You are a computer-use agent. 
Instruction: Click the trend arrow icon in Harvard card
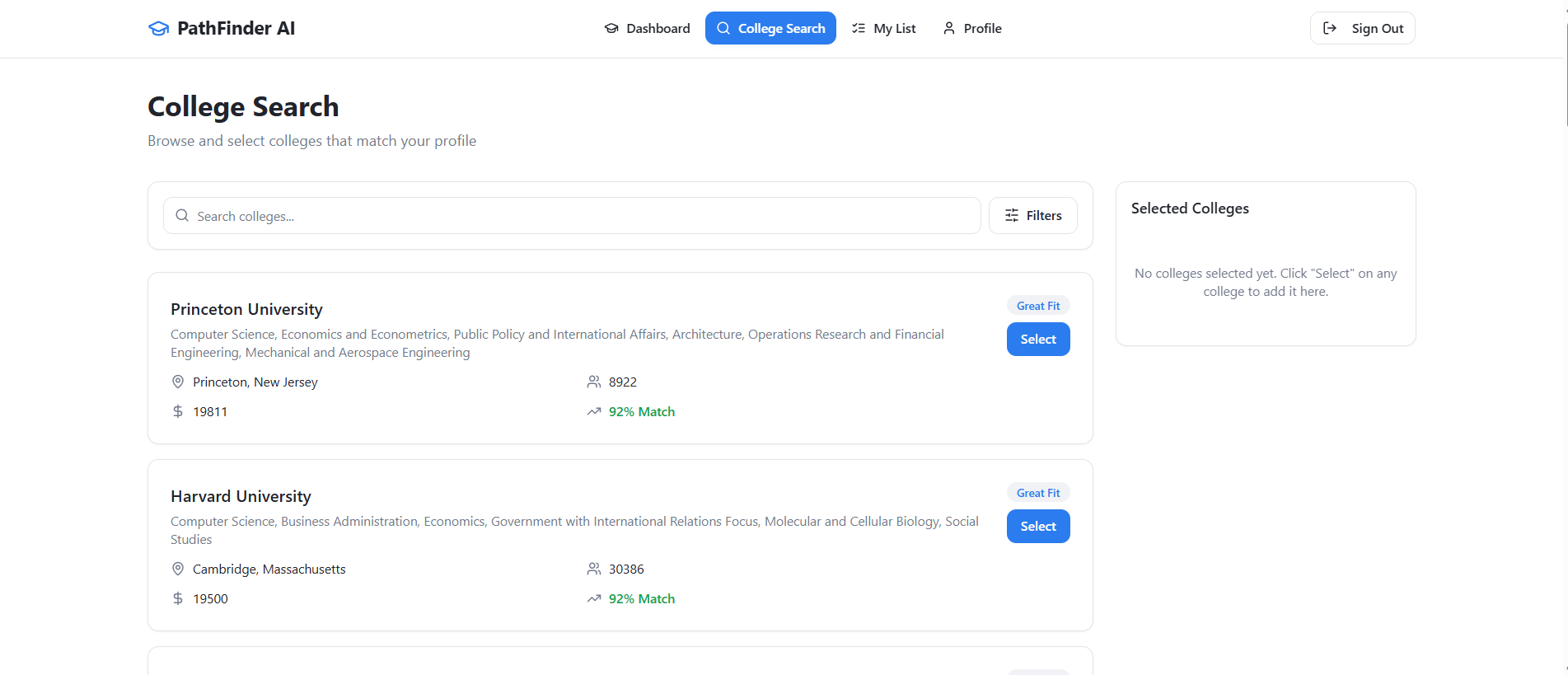(x=594, y=598)
